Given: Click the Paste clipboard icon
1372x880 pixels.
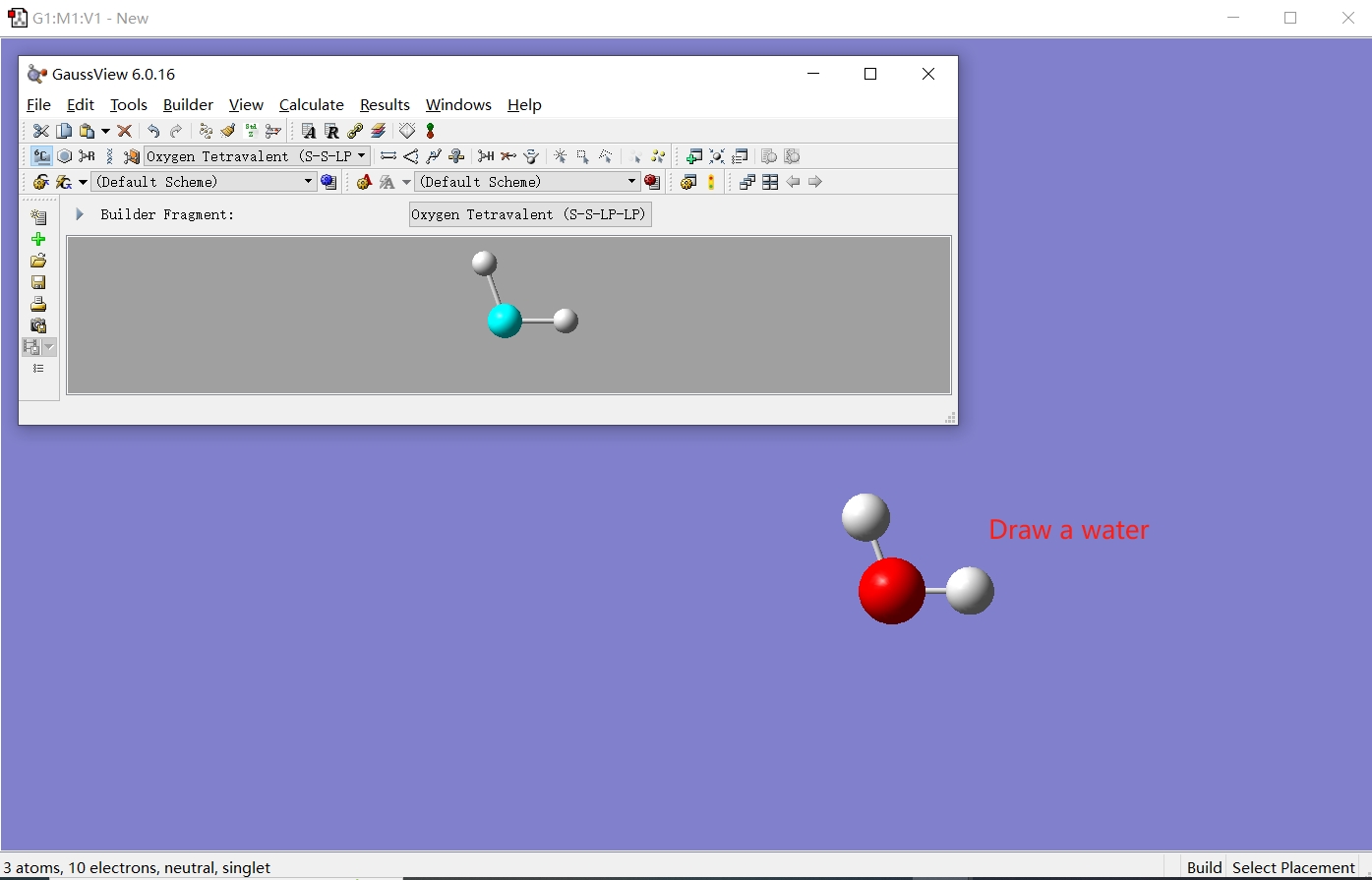Looking at the screenshot, I should (x=88, y=131).
